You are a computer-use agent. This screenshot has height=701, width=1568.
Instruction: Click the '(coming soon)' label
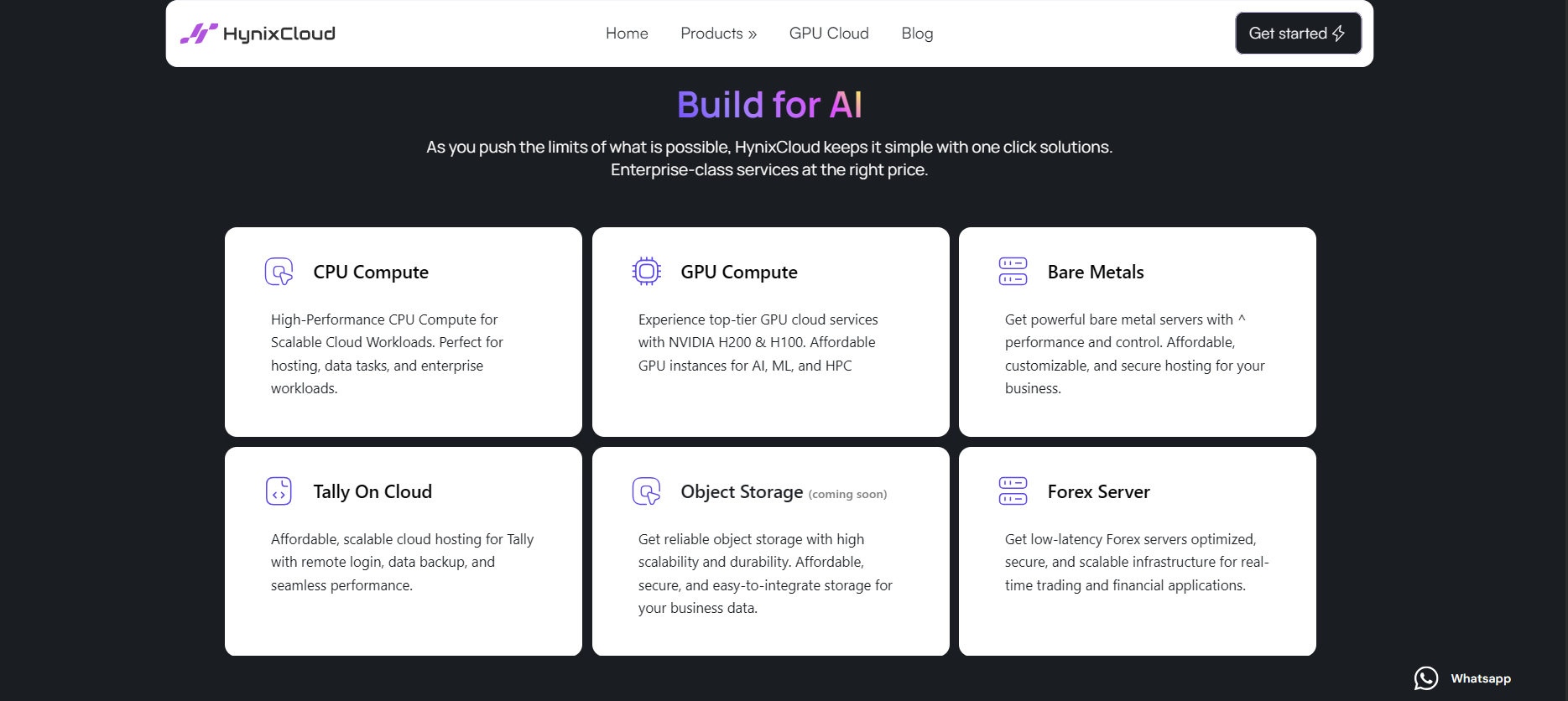point(847,495)
